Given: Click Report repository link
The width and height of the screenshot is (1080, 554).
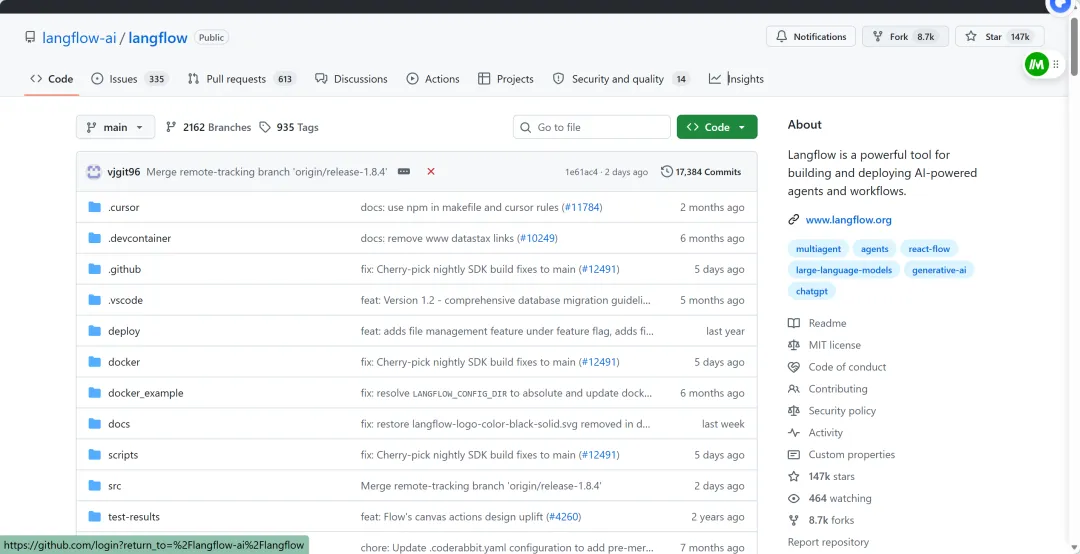Looking at the screenshot, I should [829, 542].
